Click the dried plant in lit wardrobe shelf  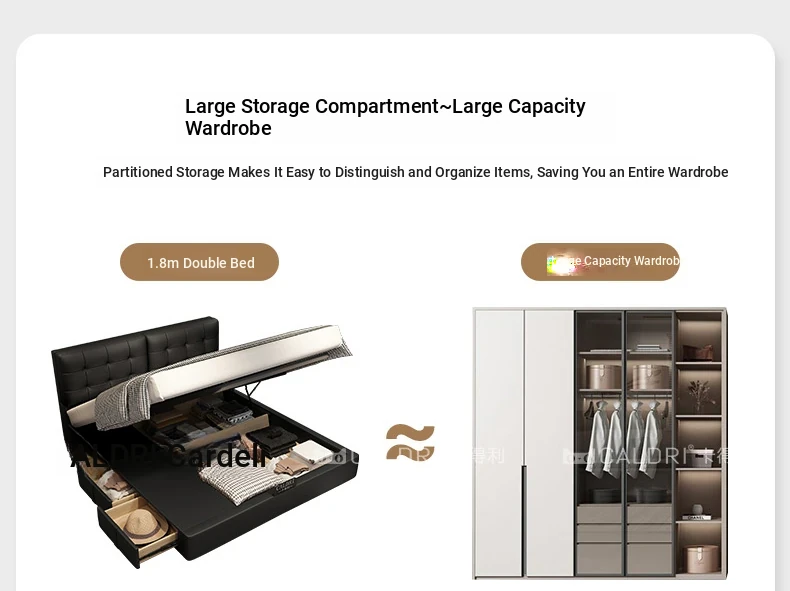[x=698, y=395]
